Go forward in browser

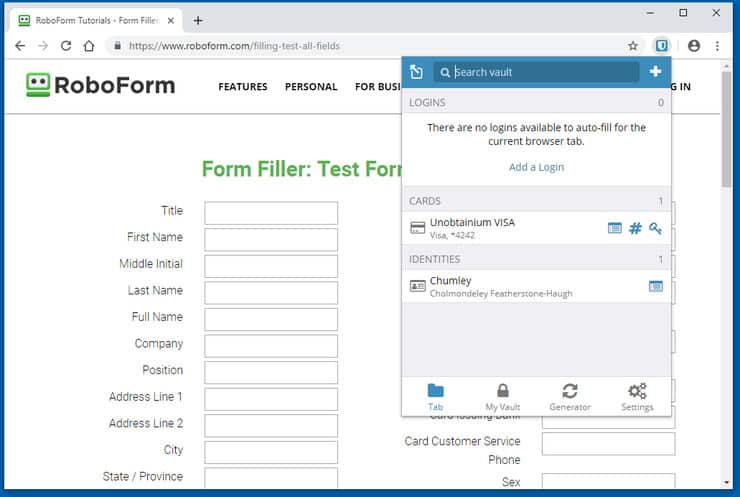tap(43, 46)
